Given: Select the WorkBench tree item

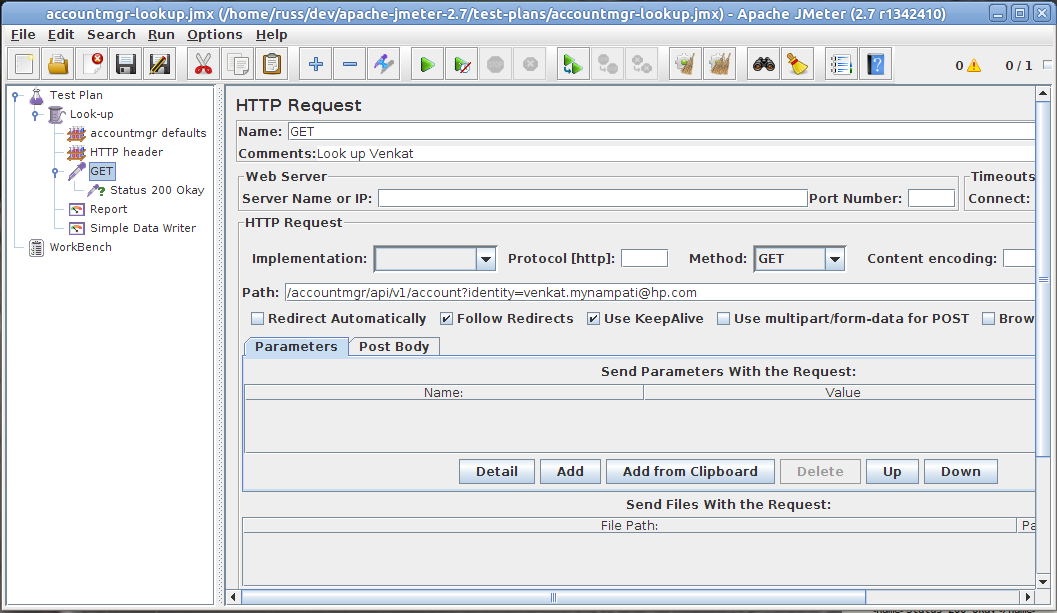Looking at the screenshot, I should [80, 247].
